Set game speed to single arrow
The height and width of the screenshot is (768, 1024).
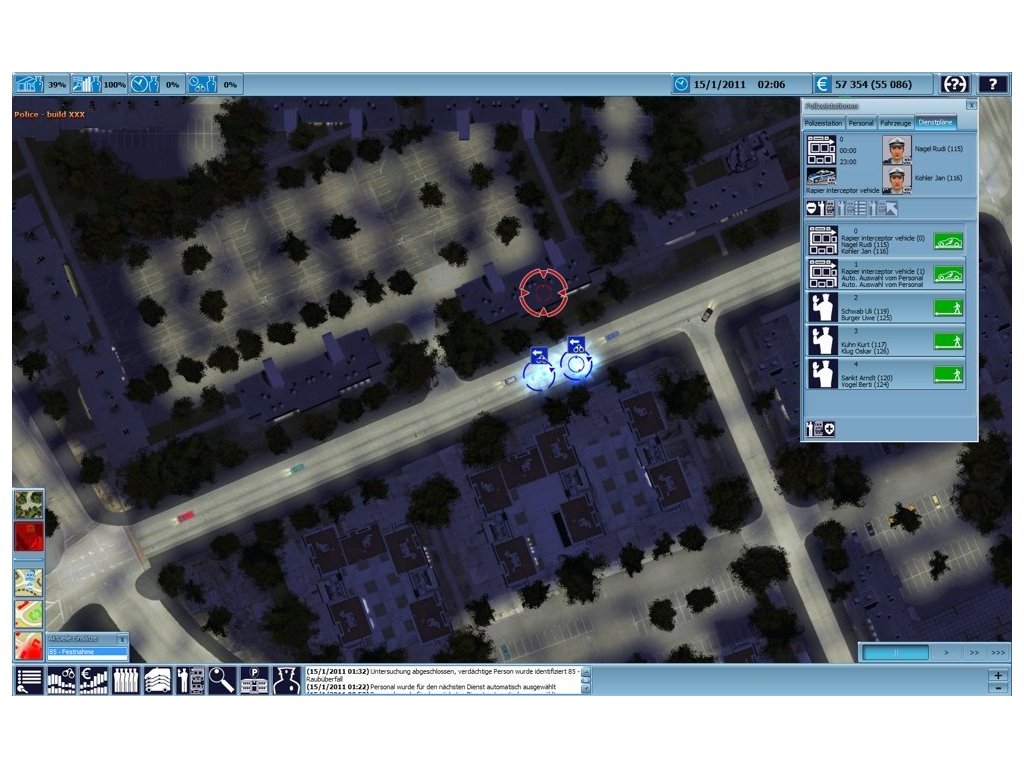coord(946,652)
